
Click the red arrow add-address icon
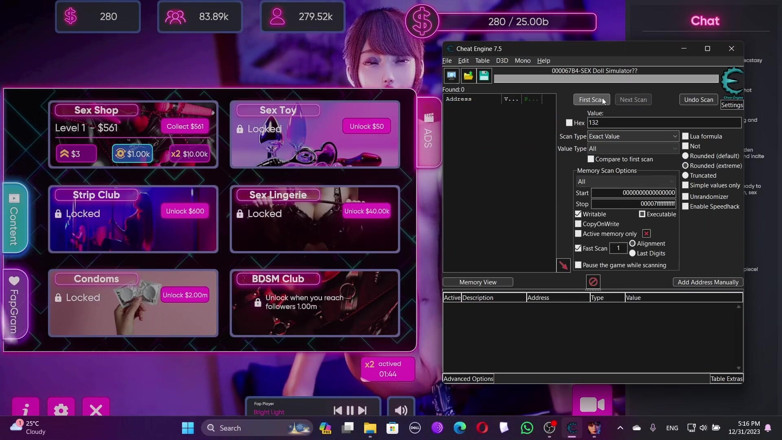(563, 265)
